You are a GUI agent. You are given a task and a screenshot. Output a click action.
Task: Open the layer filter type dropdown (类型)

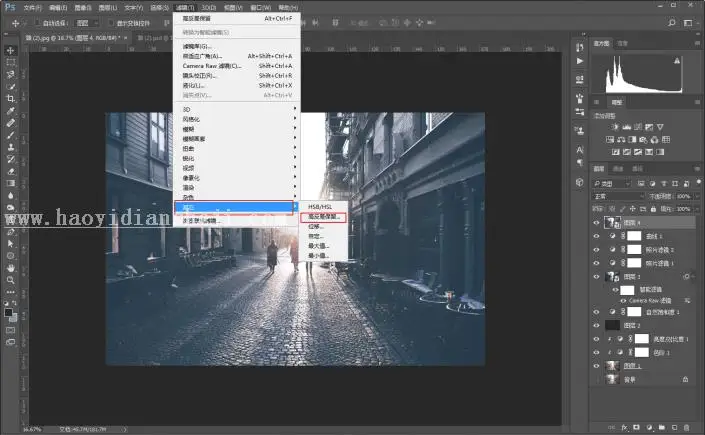612,184
